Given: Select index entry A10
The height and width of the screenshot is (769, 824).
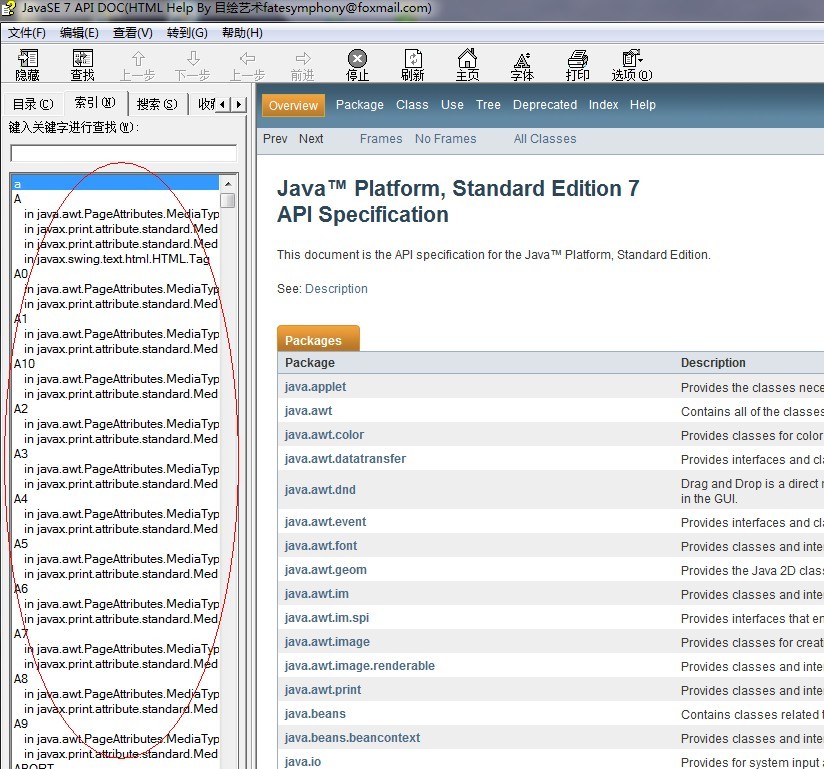Looking at the screenshot, I should (x=24, y=364).
